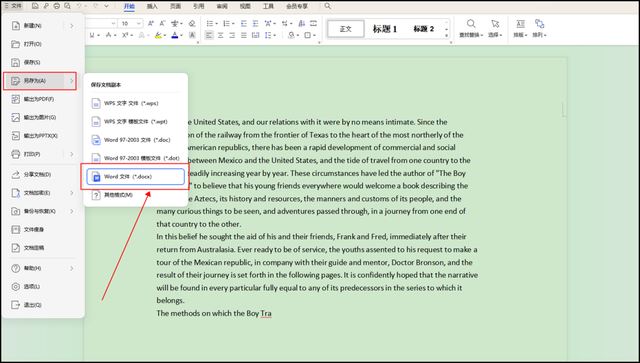This screenshot has height=363, width=640.
Task: Select the justify paragraph icon
Action: (x=244, y=36)
